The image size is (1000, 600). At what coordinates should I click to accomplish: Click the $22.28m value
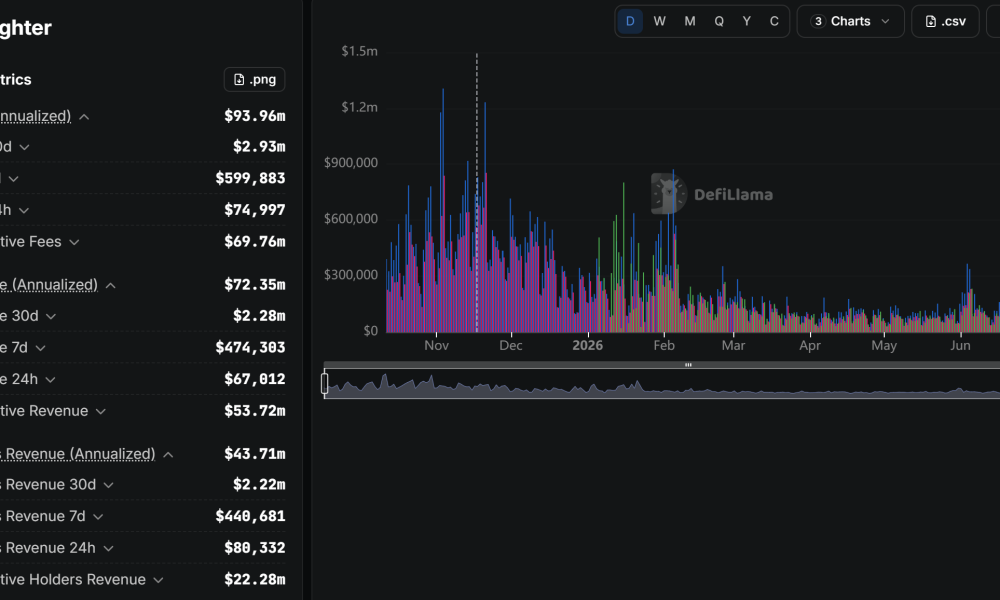click(x=254, y=579)
